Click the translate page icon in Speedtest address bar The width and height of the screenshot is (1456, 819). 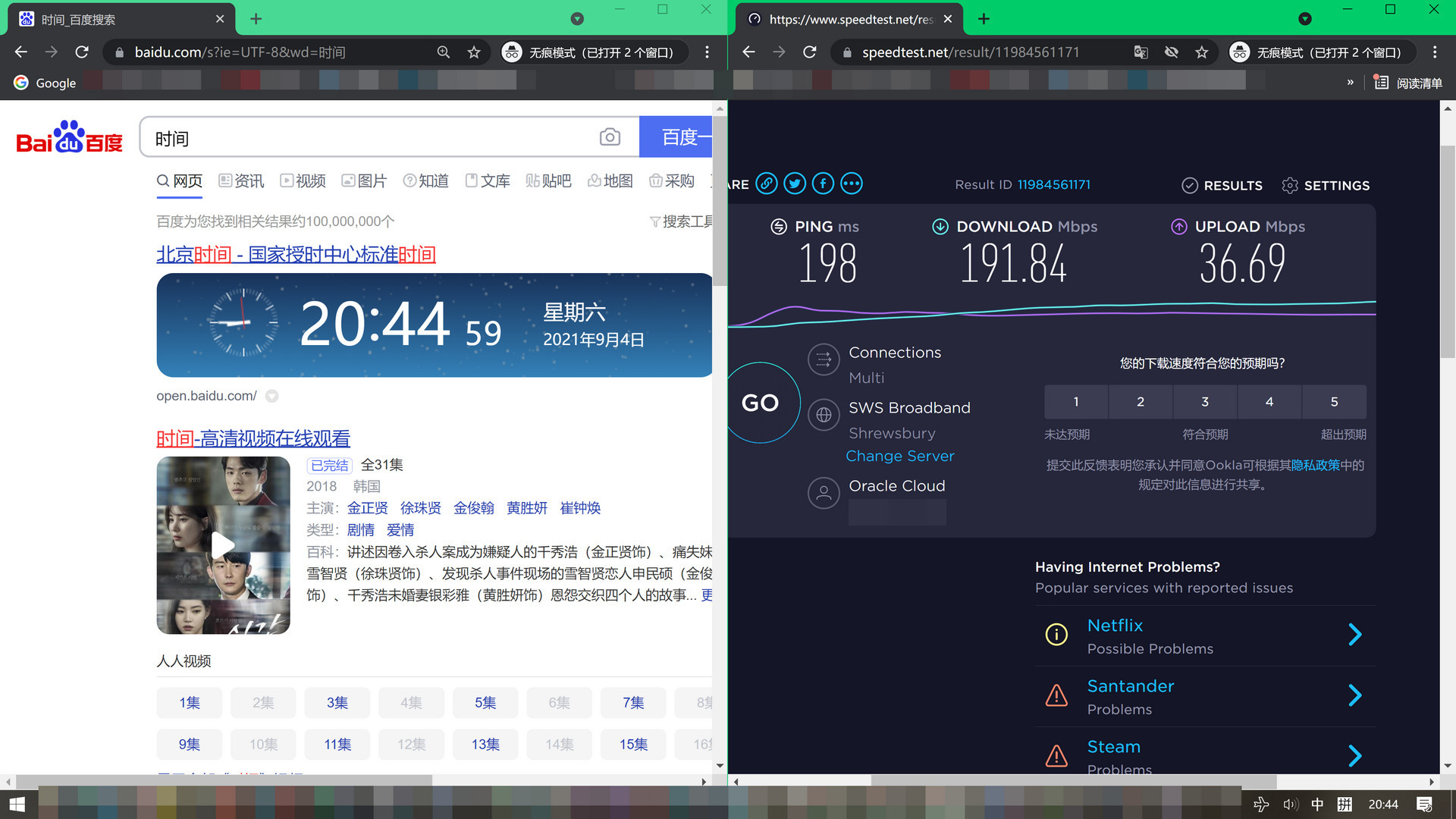tap(1141, 52)
